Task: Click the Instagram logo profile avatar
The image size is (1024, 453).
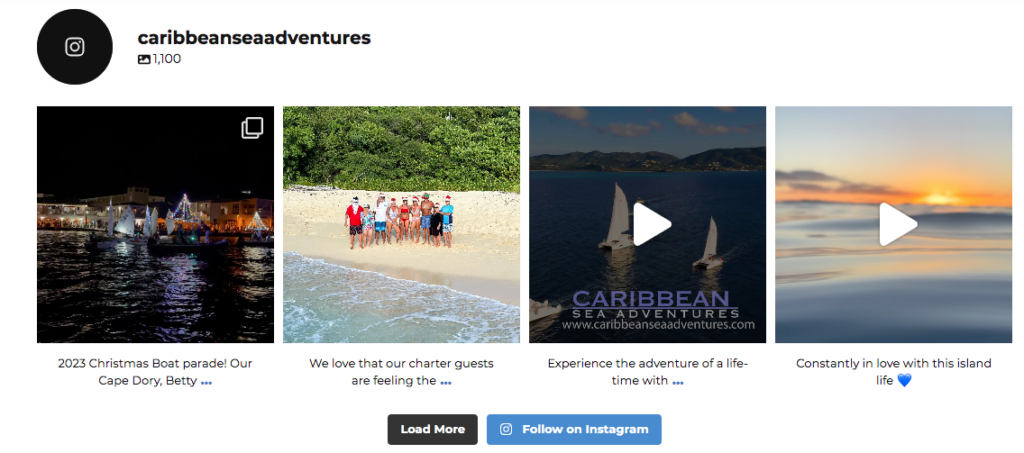Action: [74, 47]
